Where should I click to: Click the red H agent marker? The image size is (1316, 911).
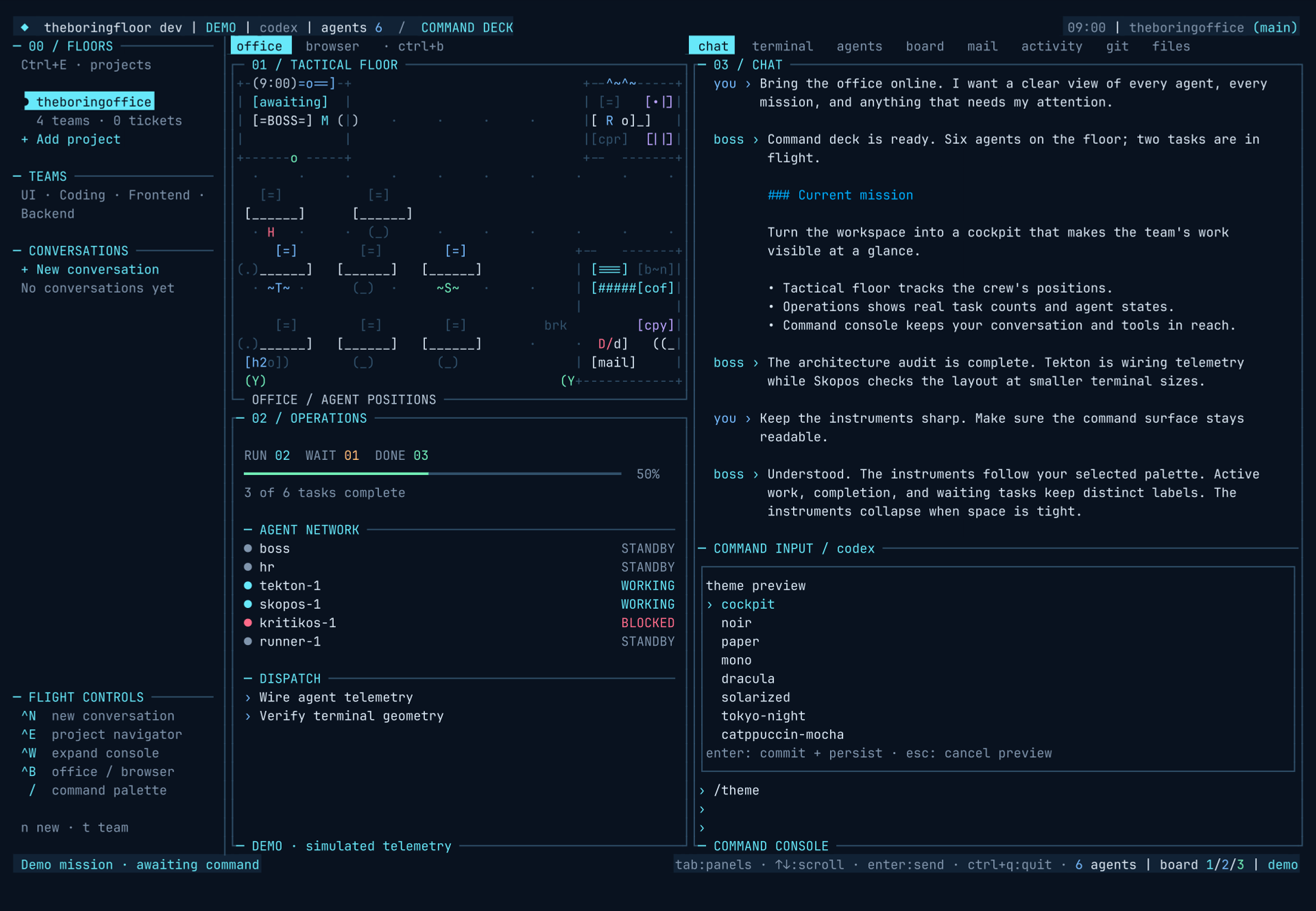[x=271, y=232]
